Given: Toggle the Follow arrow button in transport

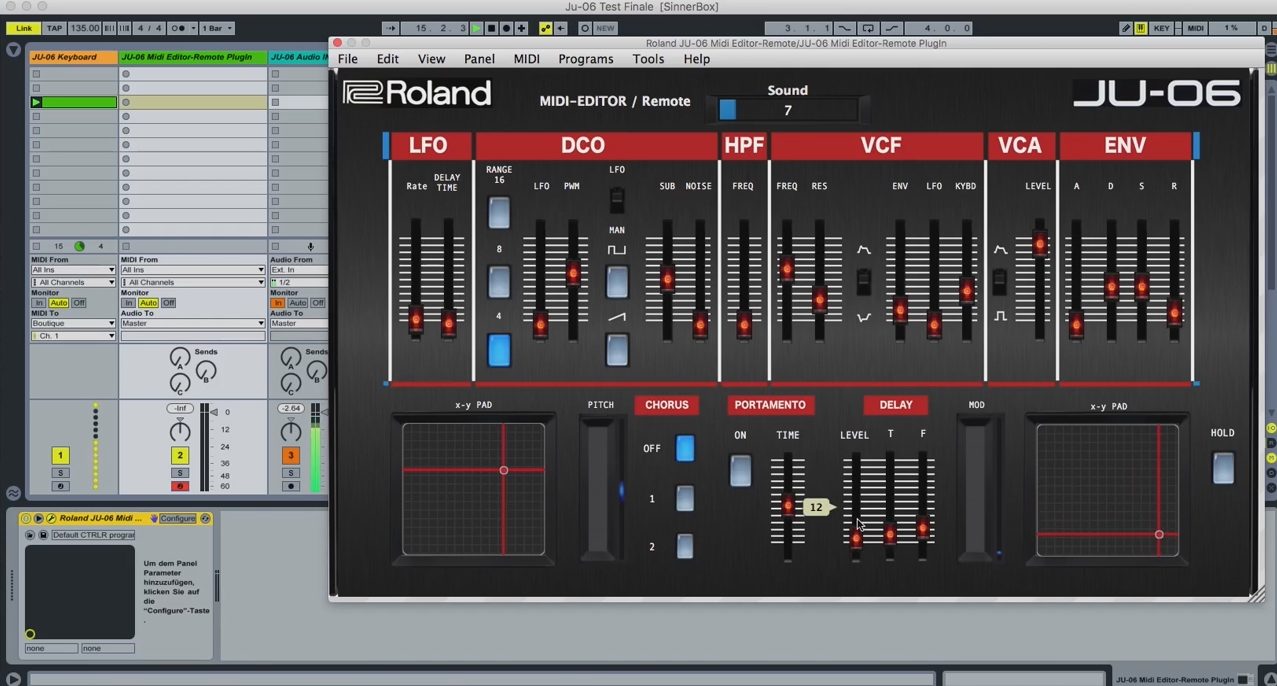Looking at the screenshot, I should coord(391,28).
